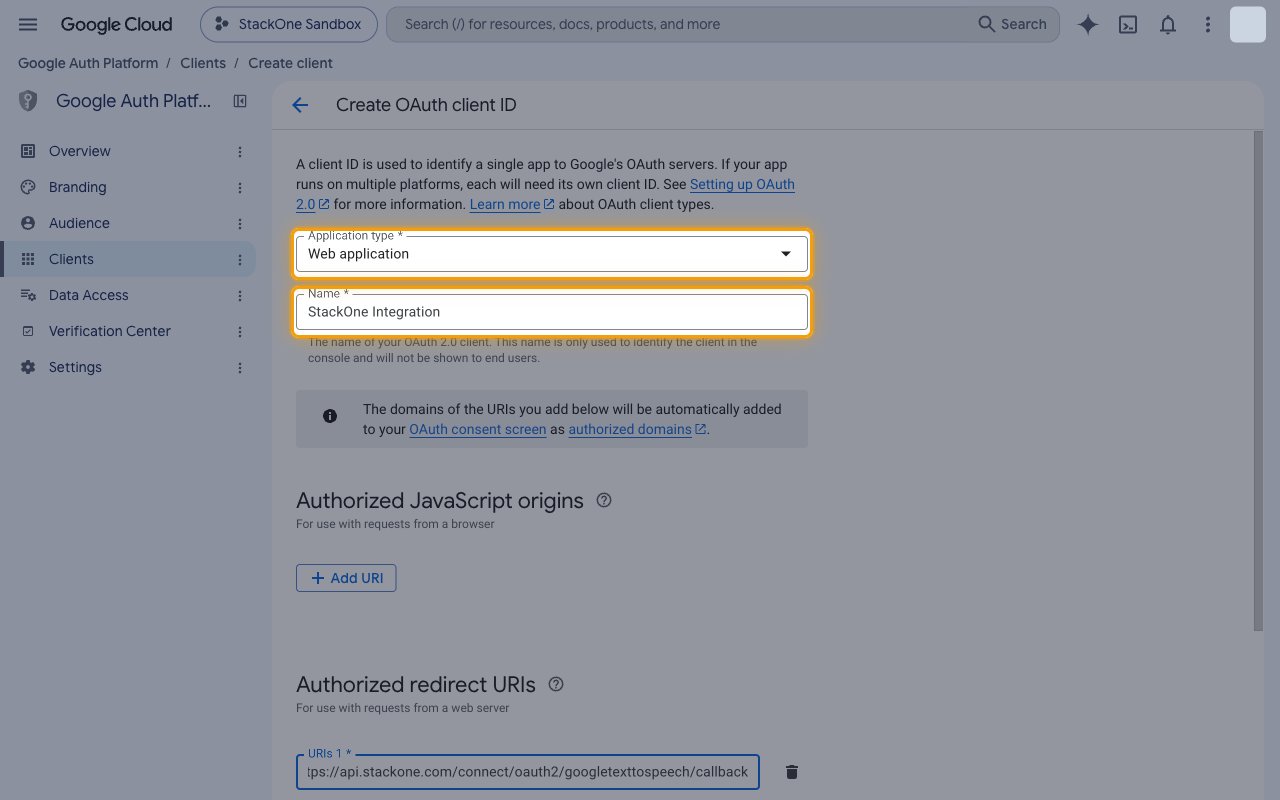Click the Clients grid icon

click(x=28, y=259)
